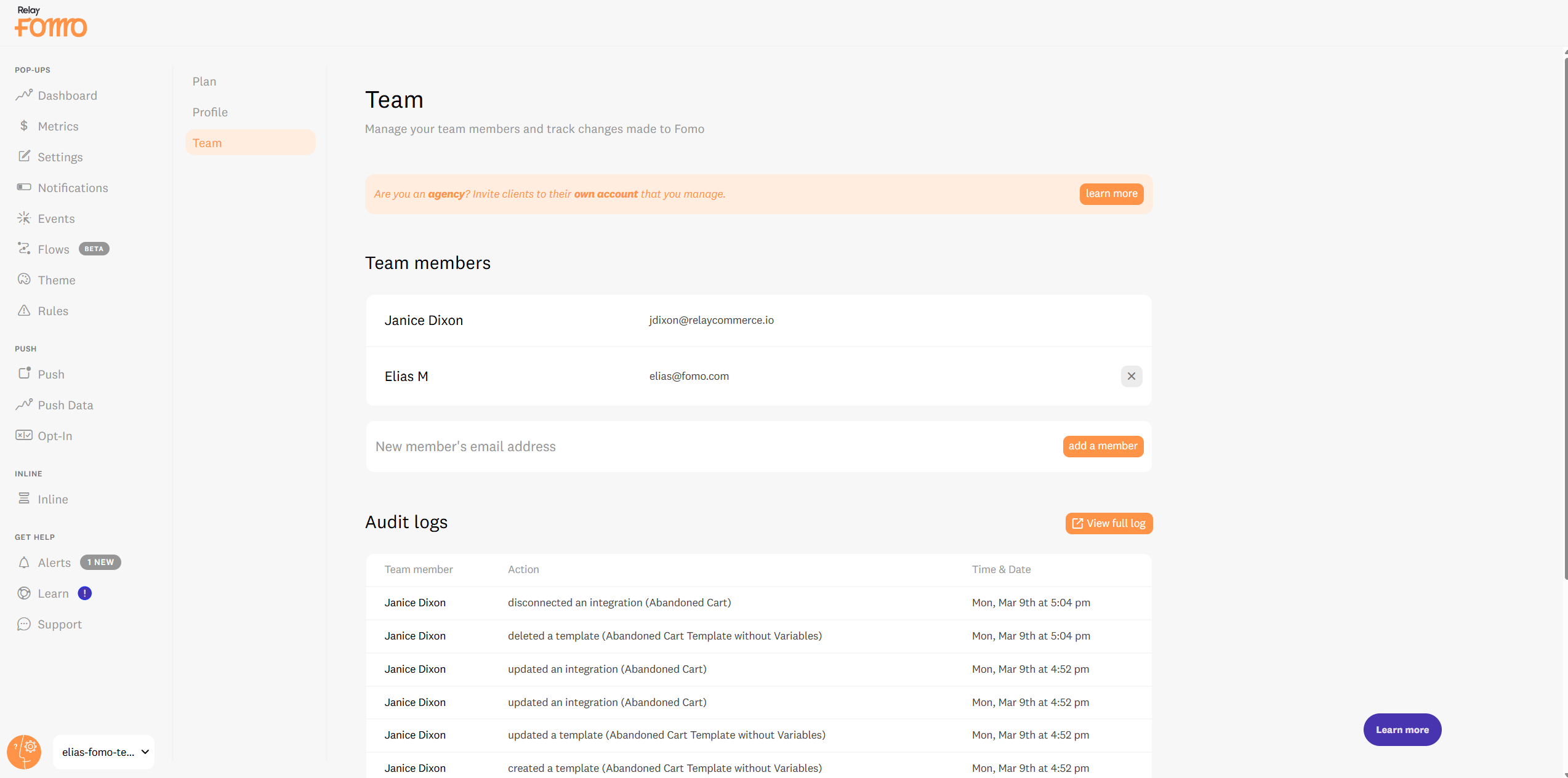The width and height of the screenshot is (1568, 778).
Task: Click the Dashboard chart icon
Action: tap(24, 95)
